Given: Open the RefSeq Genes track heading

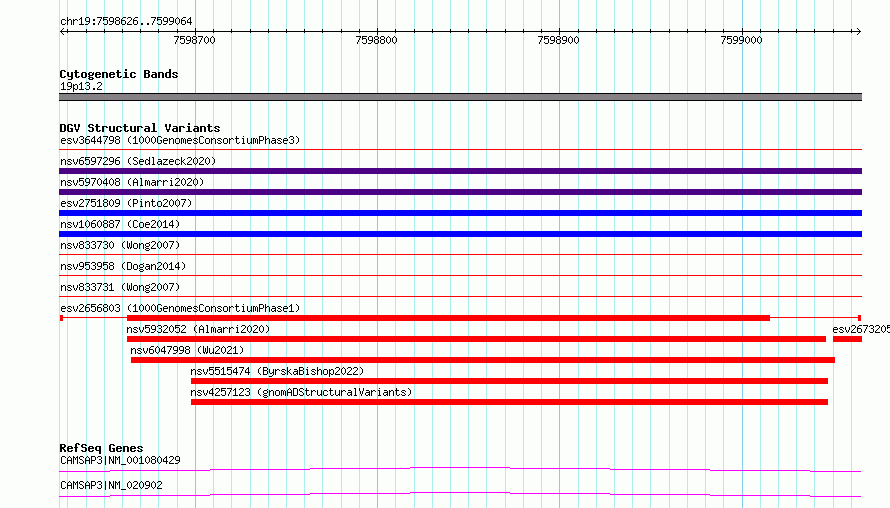Looking at the screenshot, I should (101, 448).
